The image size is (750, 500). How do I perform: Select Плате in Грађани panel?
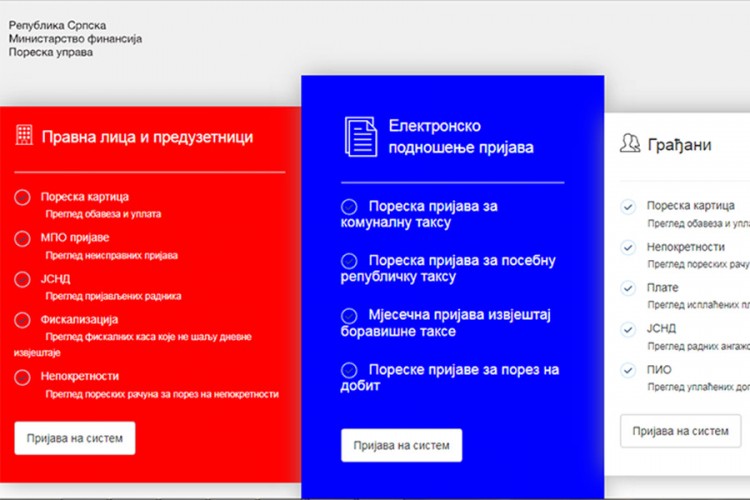click(x=662, y=288)
